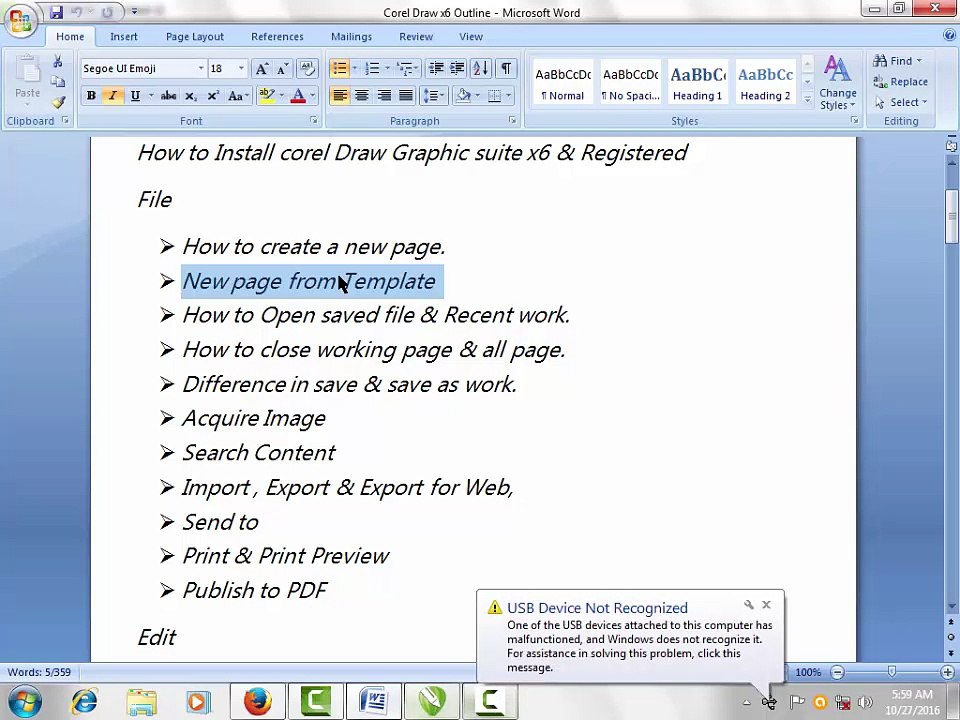Screen dimensions: 960x720
Task: Decrease the paragraph indent
Action: 436,68
